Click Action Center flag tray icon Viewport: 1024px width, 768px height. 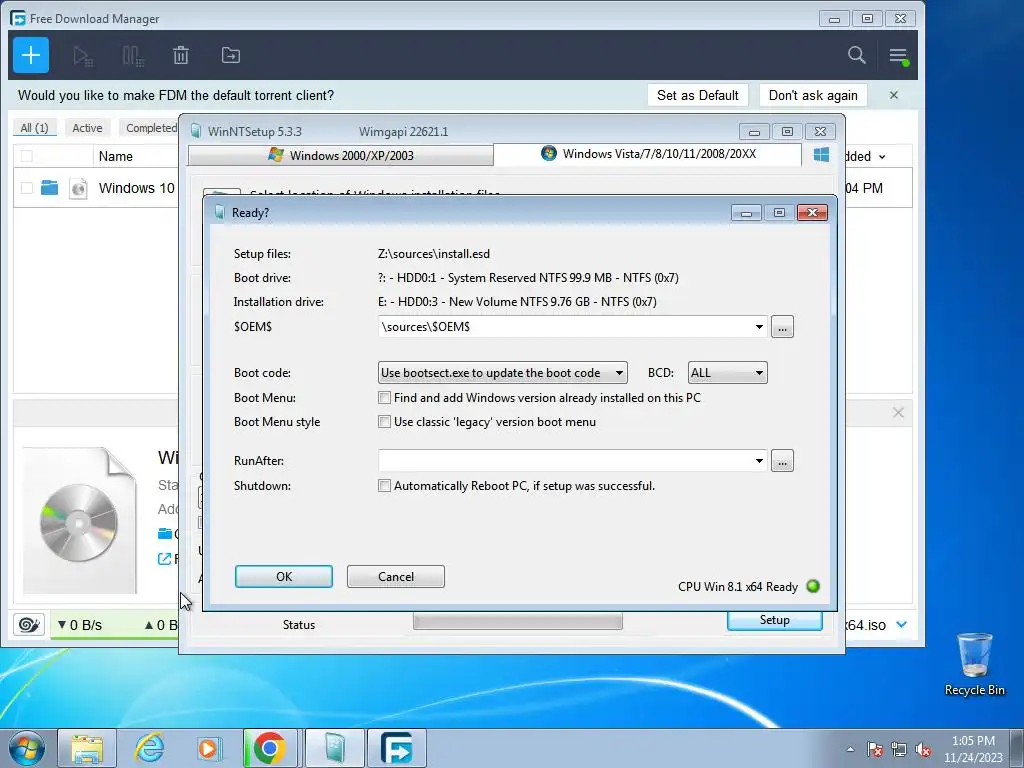point(874,749)
